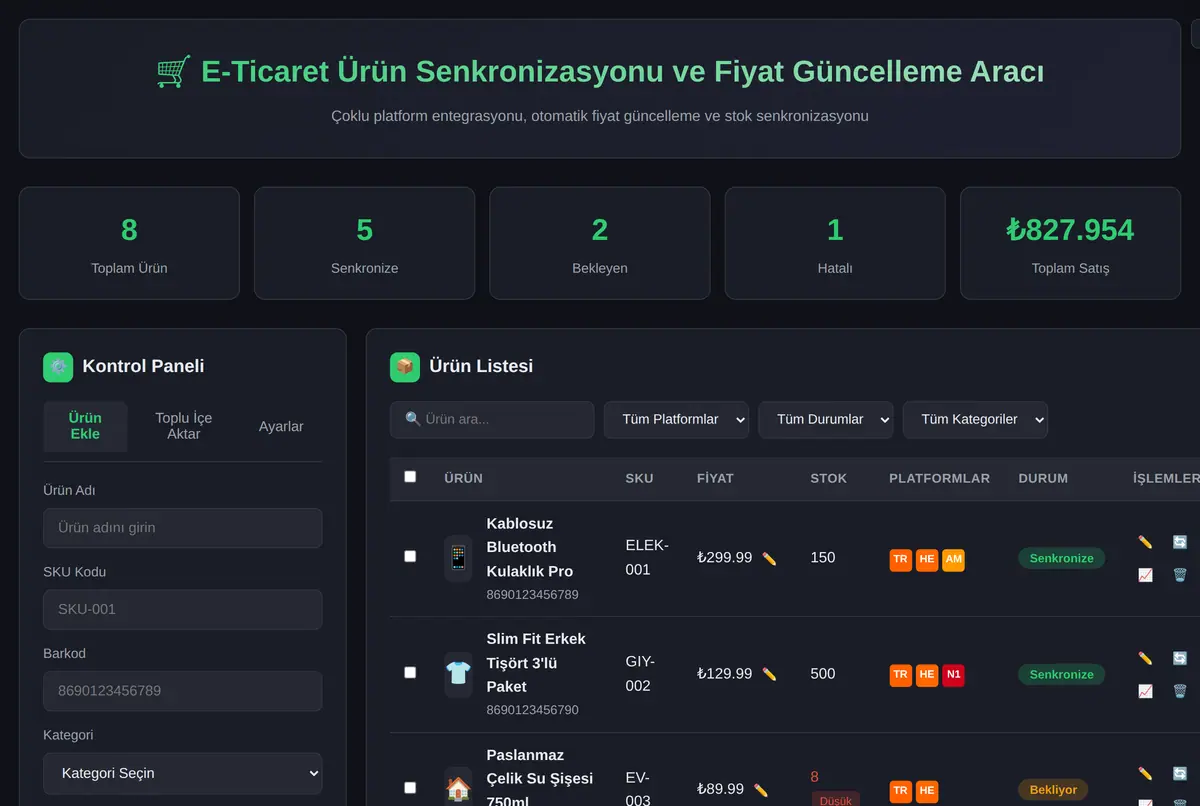Open the Tüm Durumlar filter dropdown

[x=826, y=420]
